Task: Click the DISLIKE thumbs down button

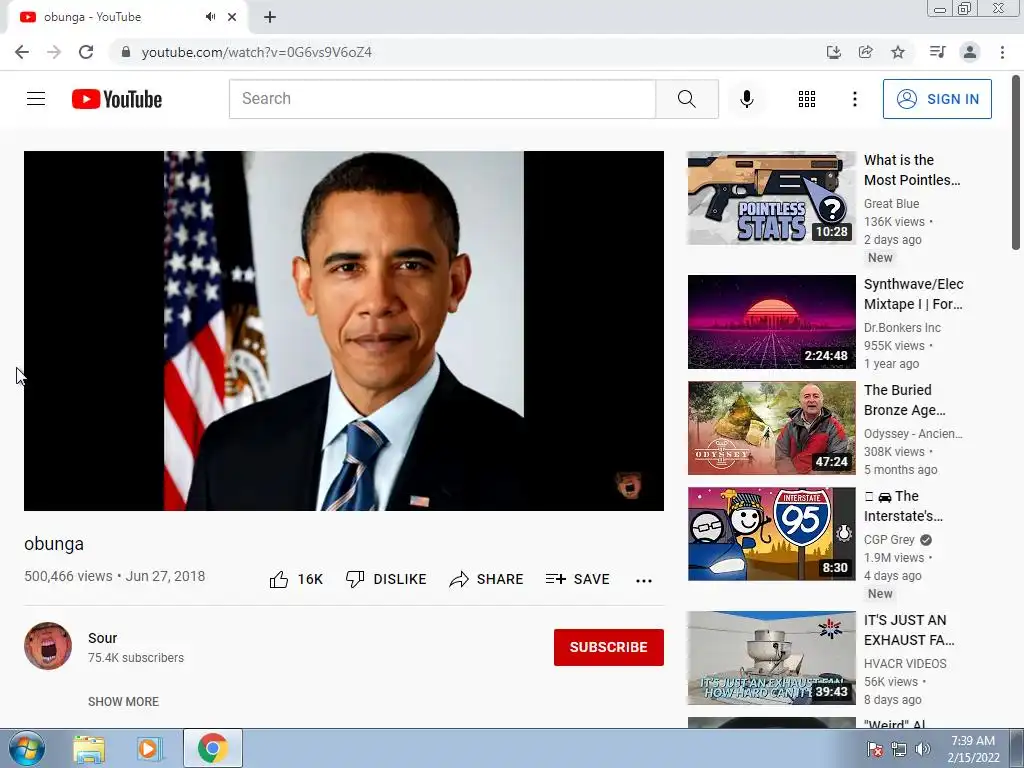Action: tap(386, 579)
